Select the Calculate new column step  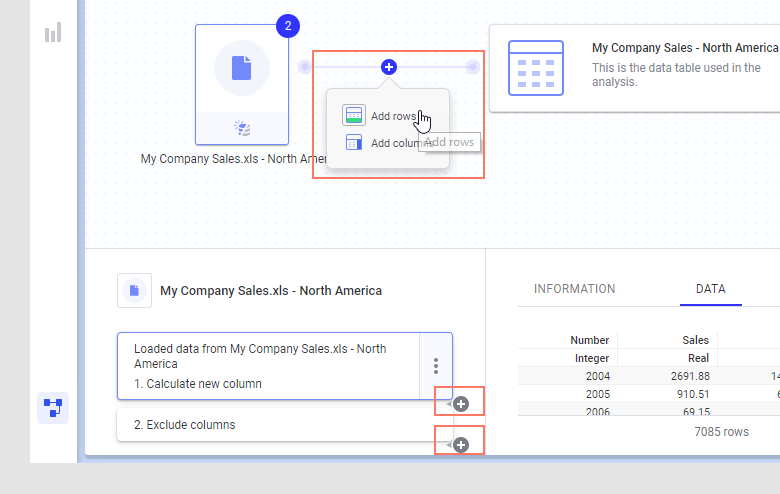[197, 384]
